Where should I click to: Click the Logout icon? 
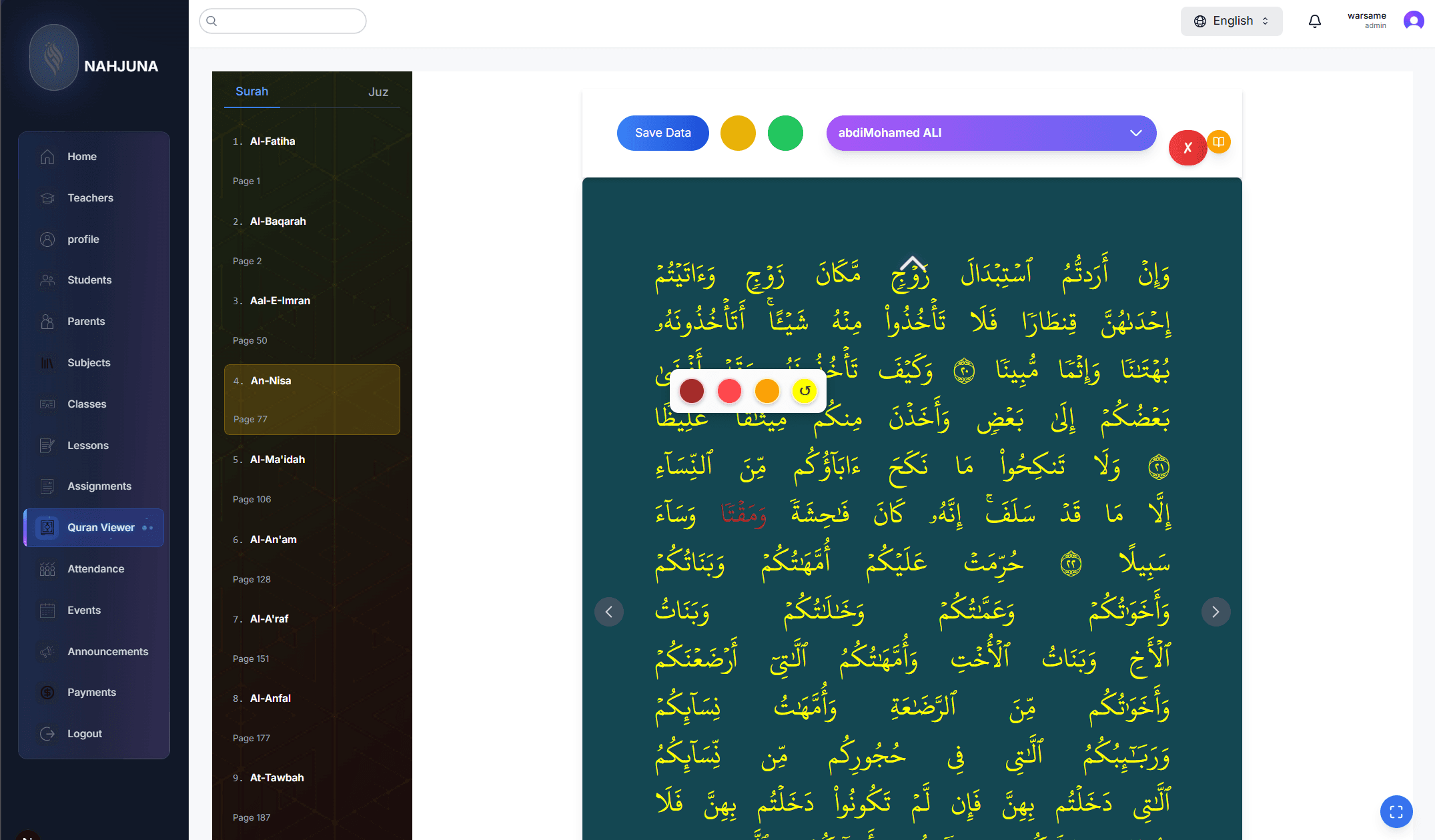(47, 734)
